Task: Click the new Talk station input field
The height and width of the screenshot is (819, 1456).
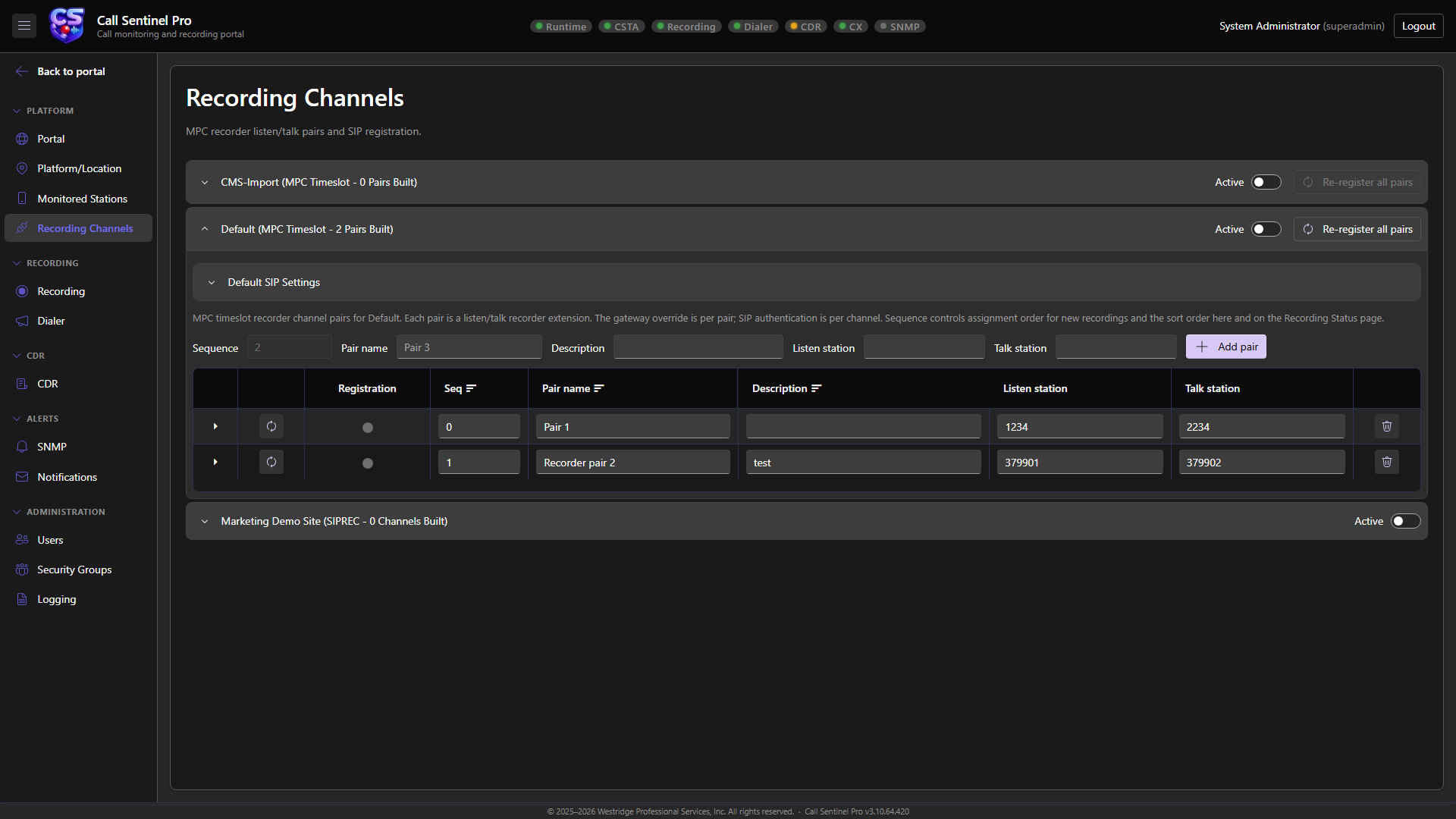Action: pyautogui.click(x=1116, y=347)
